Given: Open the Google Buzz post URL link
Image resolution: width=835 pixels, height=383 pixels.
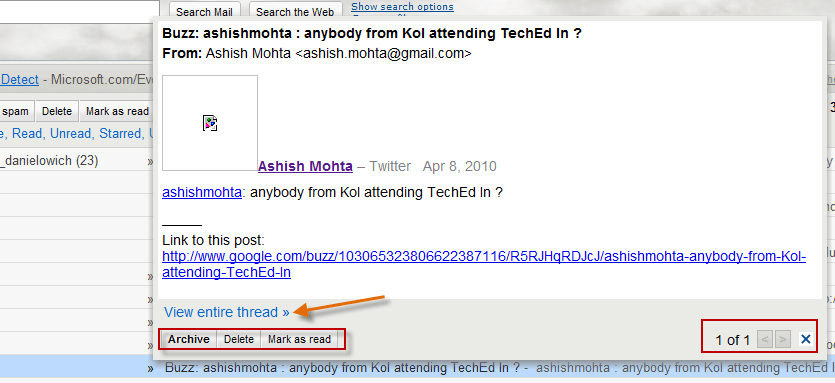Looking at the screenshot, I should point(484,265).
